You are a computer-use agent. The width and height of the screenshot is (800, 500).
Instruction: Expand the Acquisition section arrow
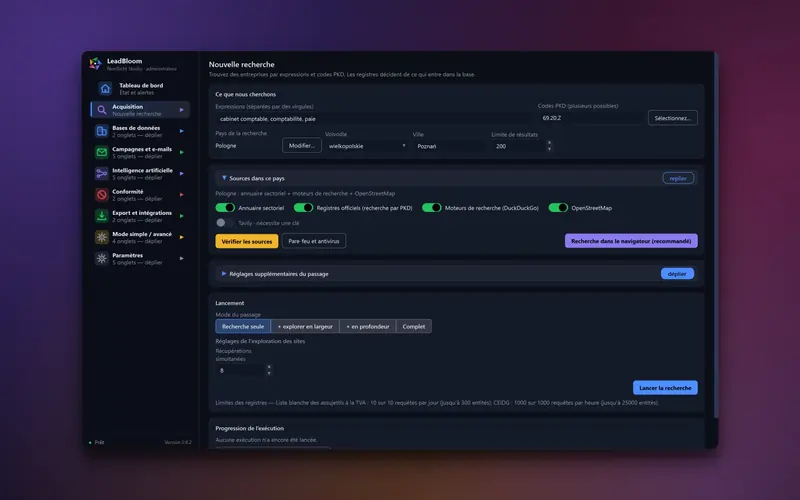pos(181,110)
